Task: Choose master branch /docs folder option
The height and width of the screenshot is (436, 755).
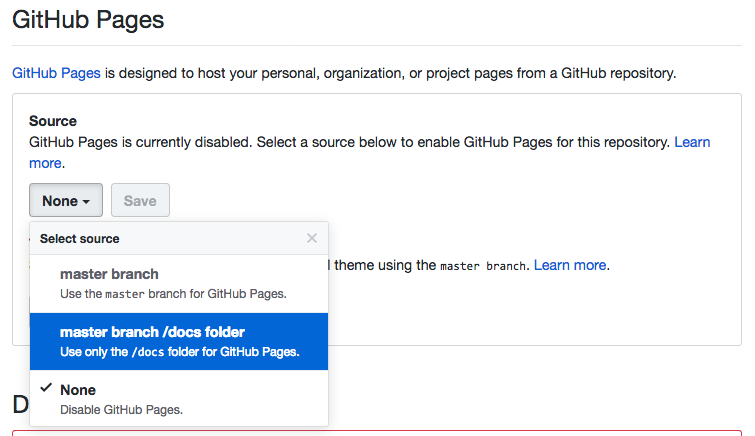Action: 179,342
